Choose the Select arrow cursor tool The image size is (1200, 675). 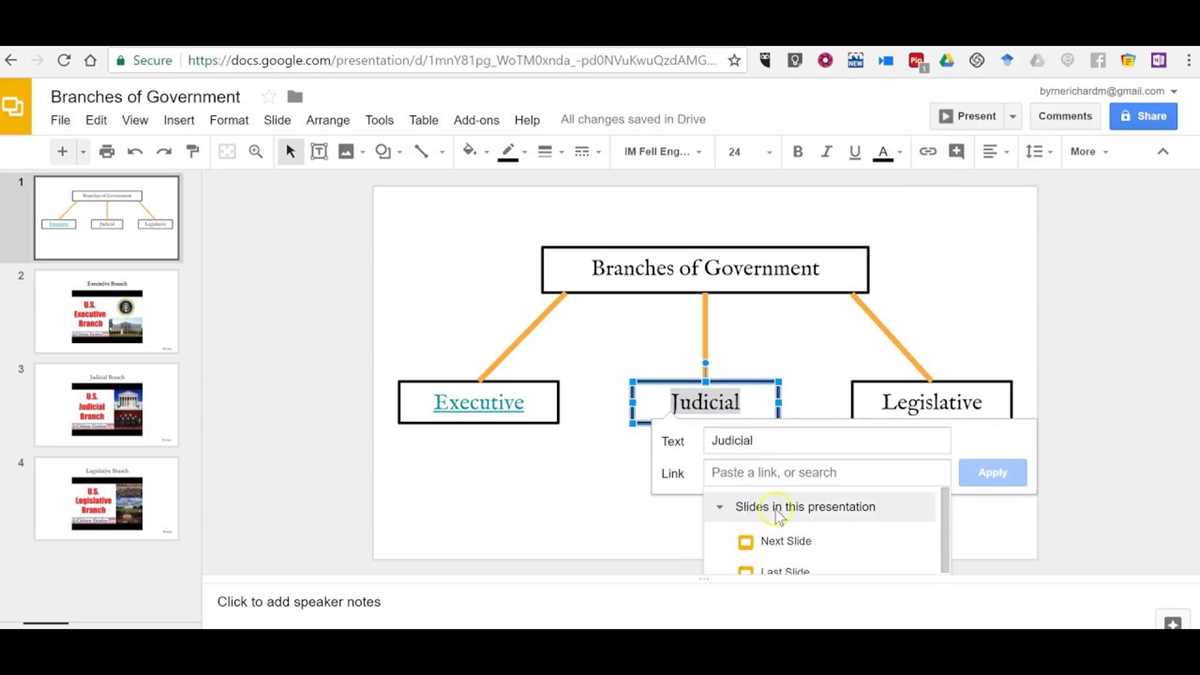pos(291,152)
